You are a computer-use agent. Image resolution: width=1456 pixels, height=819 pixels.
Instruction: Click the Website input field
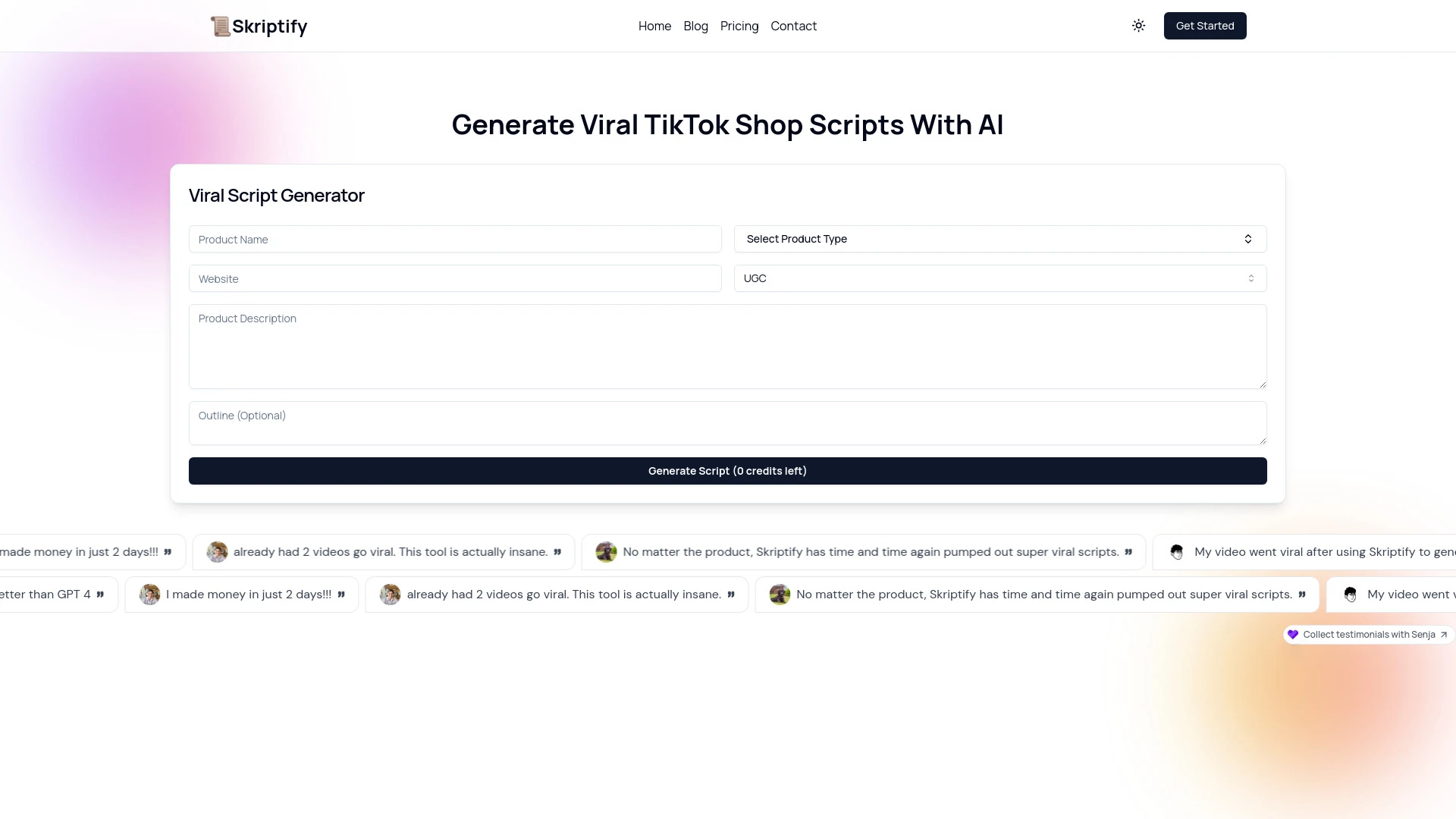point(455,278)
